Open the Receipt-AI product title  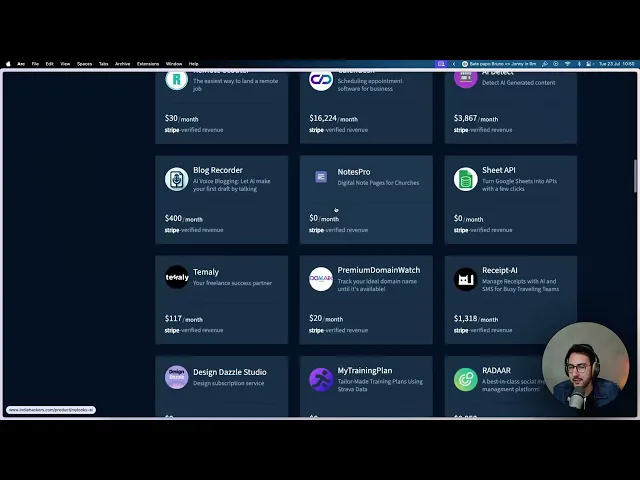point(499,270)
